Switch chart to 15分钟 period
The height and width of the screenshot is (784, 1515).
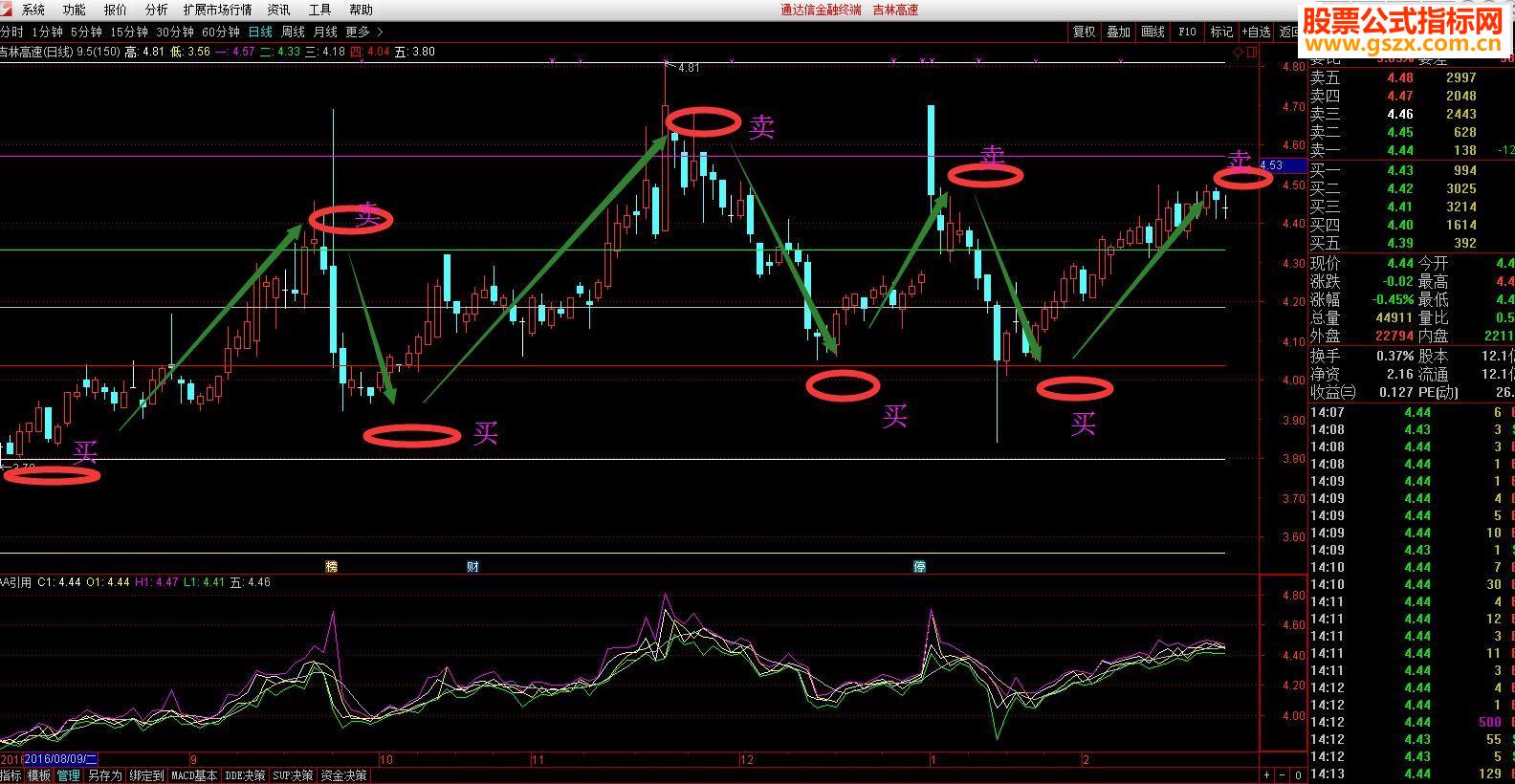point(129,32)
